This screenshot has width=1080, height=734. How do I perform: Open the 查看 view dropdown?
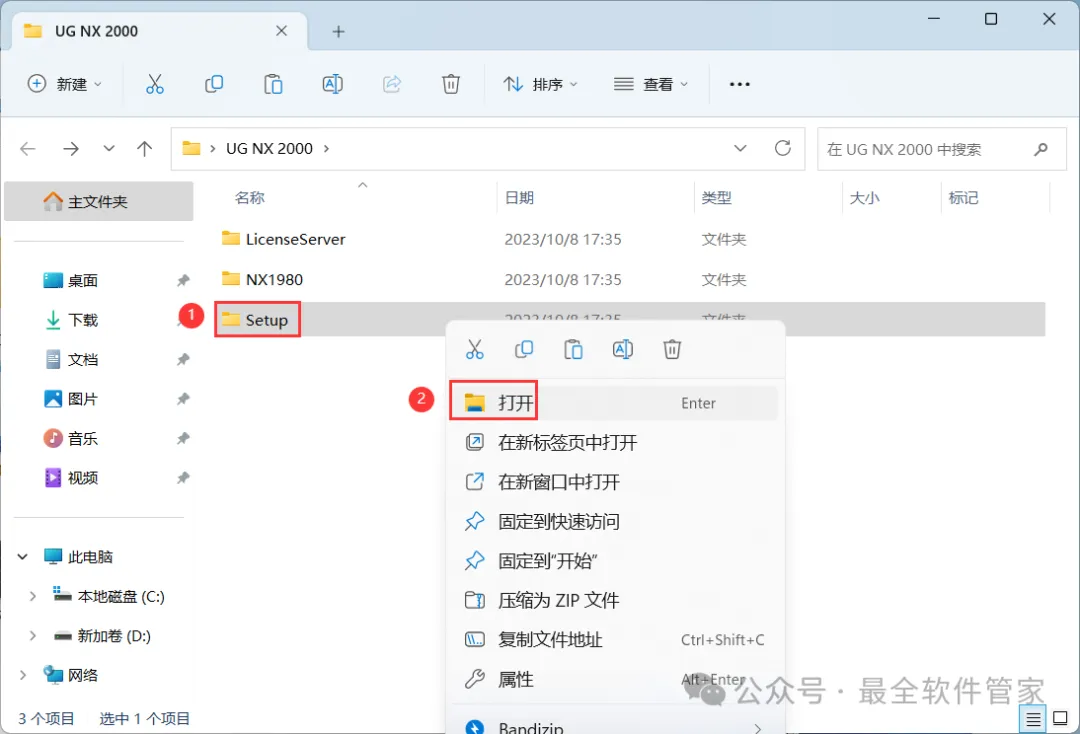[651, 84]
